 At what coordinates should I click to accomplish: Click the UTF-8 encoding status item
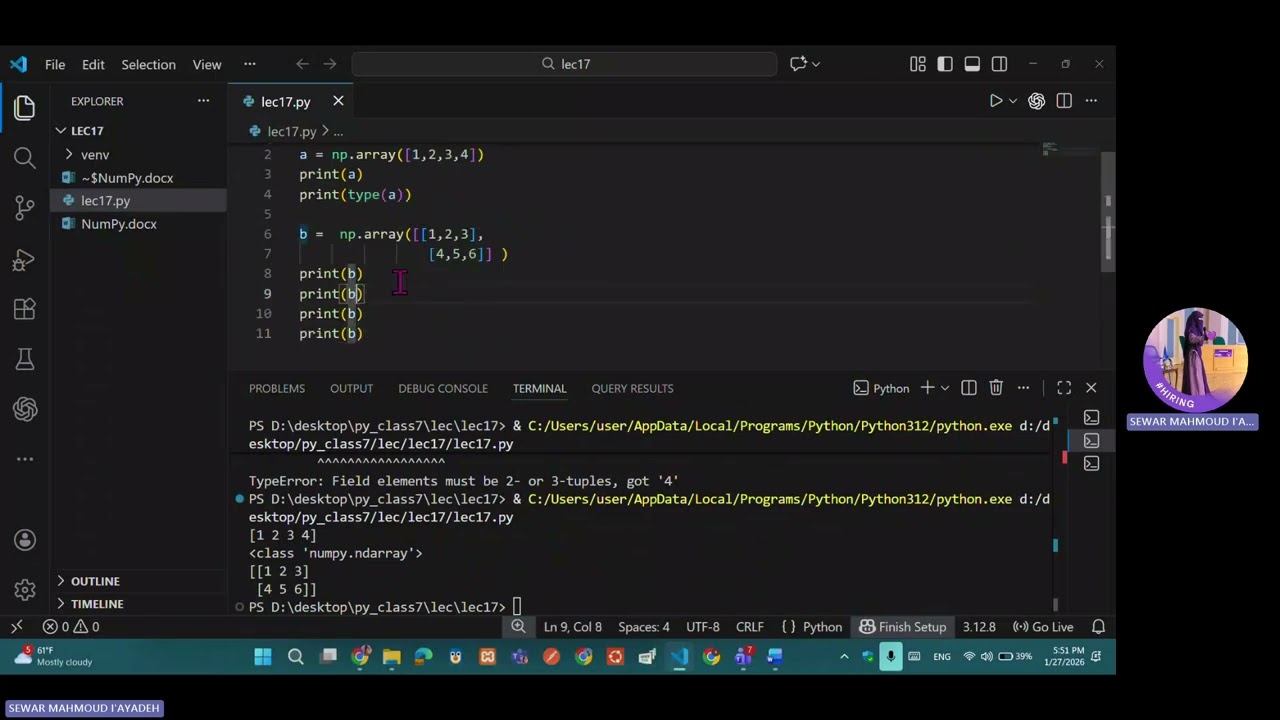(703, 627)
